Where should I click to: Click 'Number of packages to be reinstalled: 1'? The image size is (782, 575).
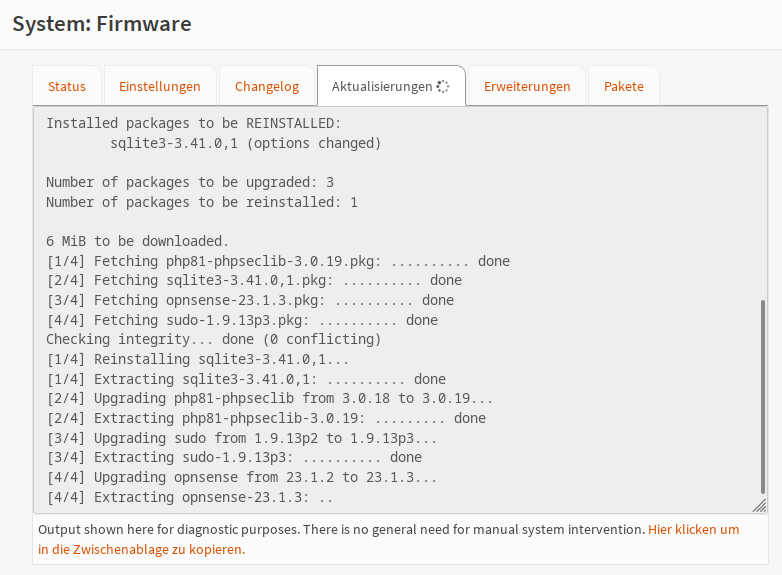tap(202, 202)
